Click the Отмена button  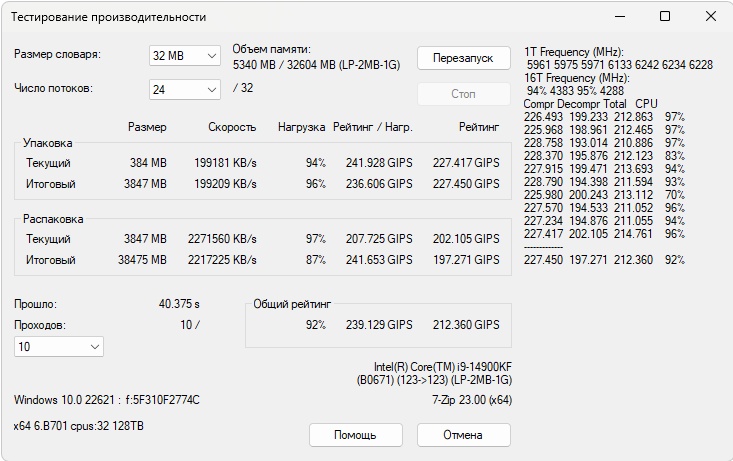tap(463, 435)
